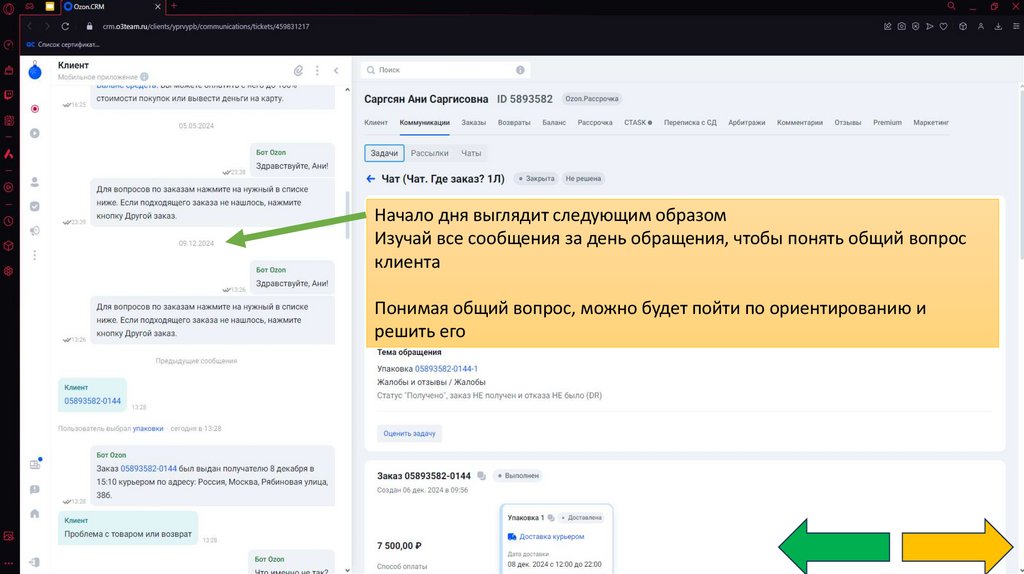Click the padlock site info icon in address bar
This screenshot has height=574, width=1024.
pos(89,26)
